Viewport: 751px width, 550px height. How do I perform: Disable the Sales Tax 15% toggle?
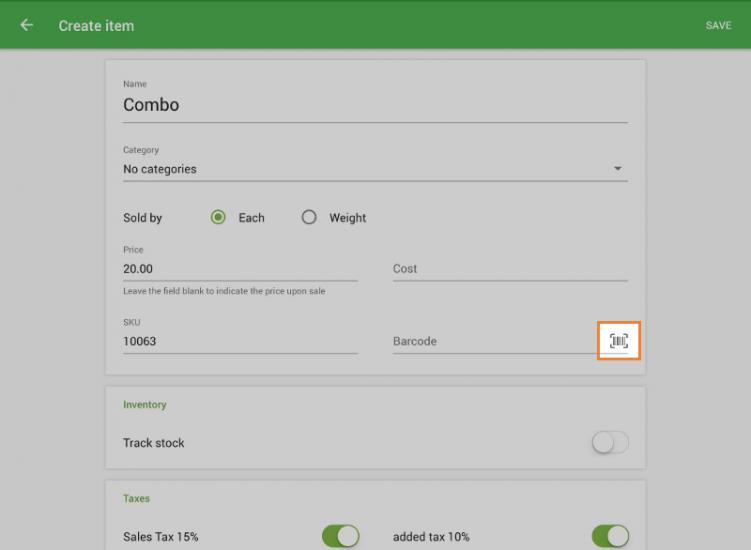pos(340,537)
